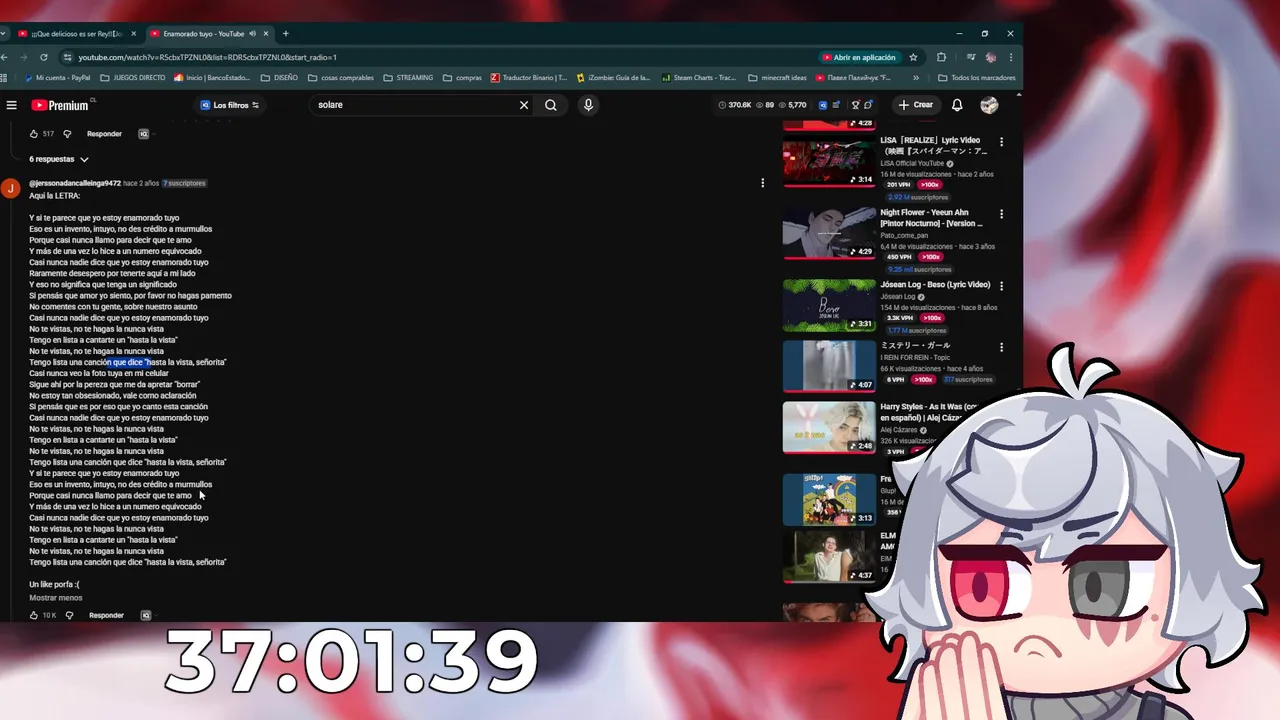Click the 370.6K views stat in header

735,105
